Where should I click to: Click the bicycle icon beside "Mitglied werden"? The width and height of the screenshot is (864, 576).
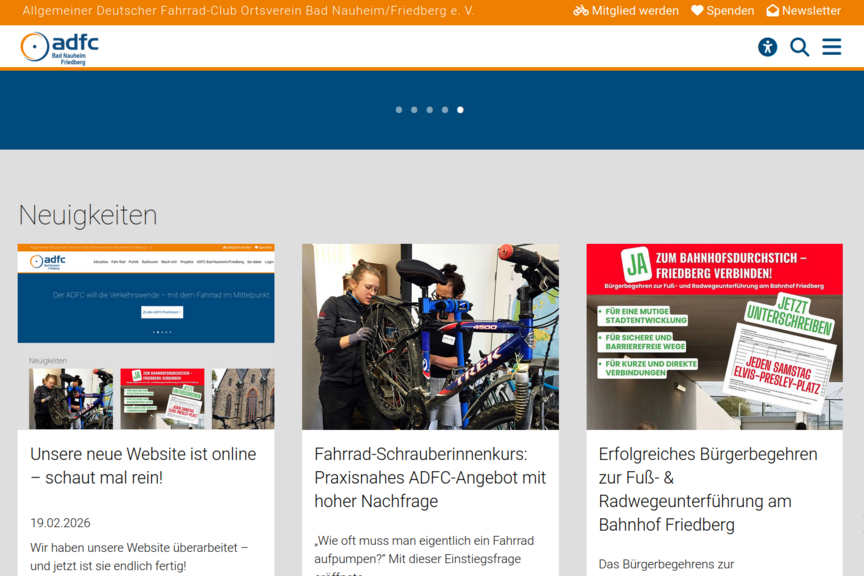pyautogui.click(x=580, y=11)
